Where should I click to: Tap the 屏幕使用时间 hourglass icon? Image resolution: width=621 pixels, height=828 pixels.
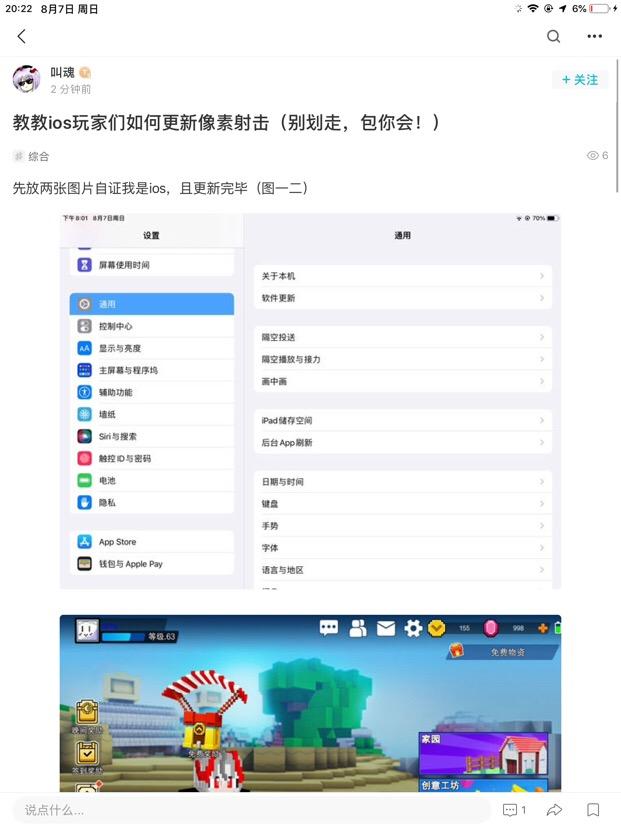click(x=84, y=265)
